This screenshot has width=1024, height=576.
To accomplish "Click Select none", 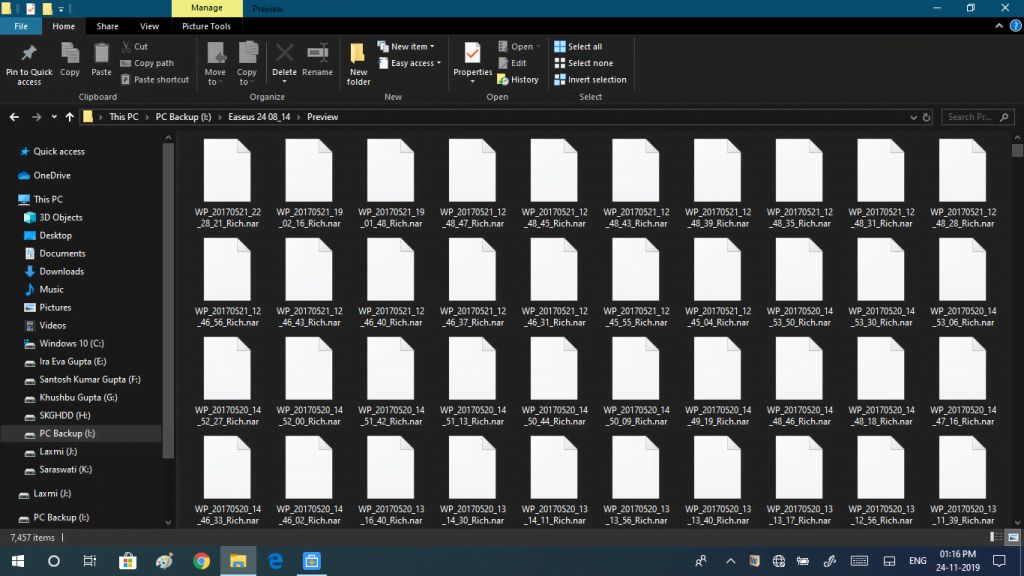I will coord(584,63).
